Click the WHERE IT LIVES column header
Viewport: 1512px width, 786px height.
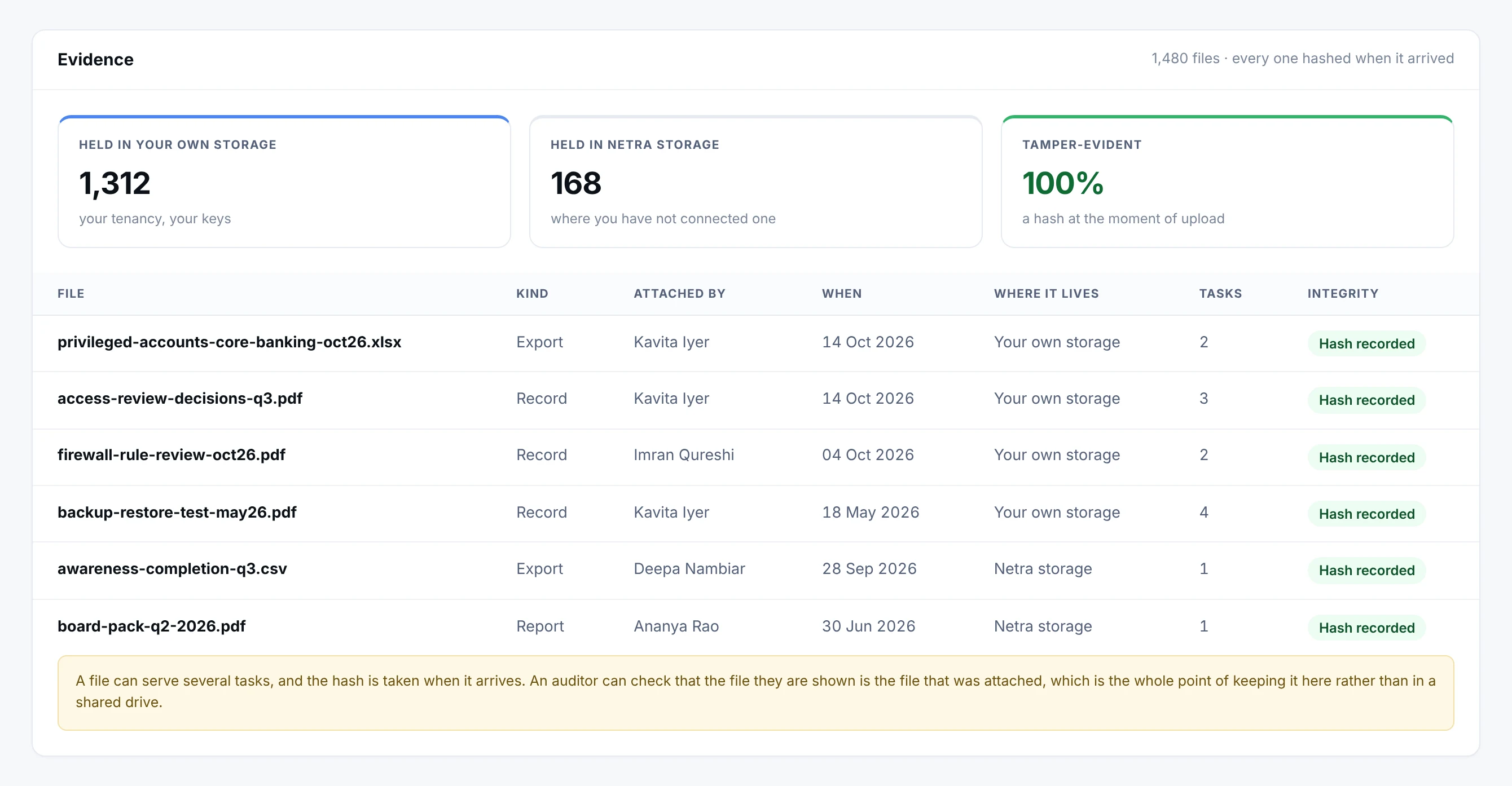pyautogui.click(x=1046, y=293)
